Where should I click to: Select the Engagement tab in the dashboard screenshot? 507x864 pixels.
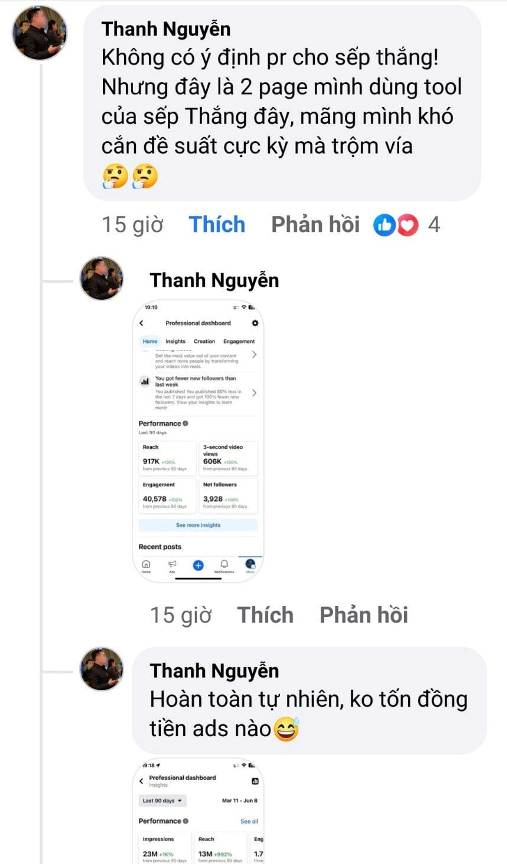click(x=239, y=341)
